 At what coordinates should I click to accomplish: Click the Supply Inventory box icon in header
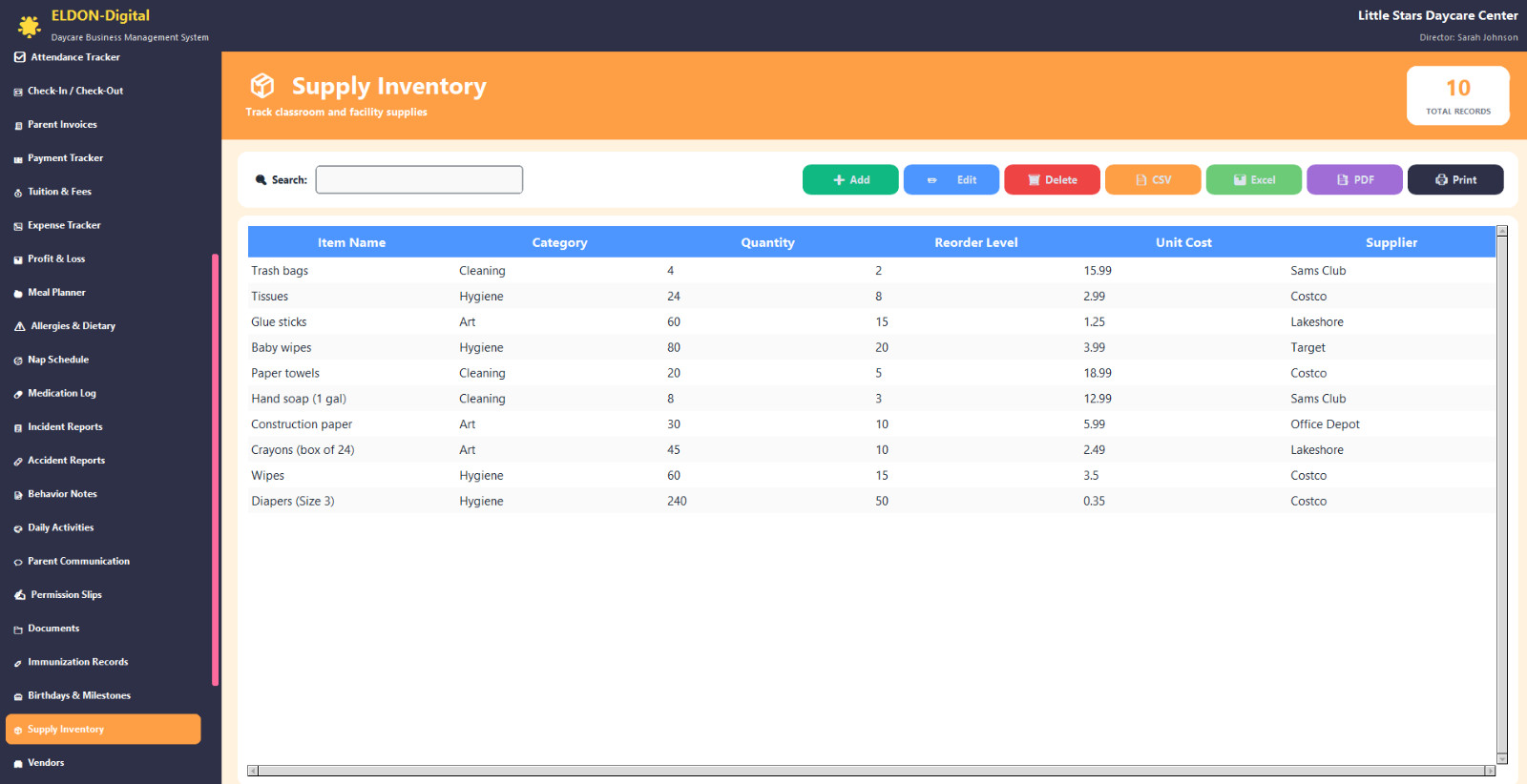262,86
